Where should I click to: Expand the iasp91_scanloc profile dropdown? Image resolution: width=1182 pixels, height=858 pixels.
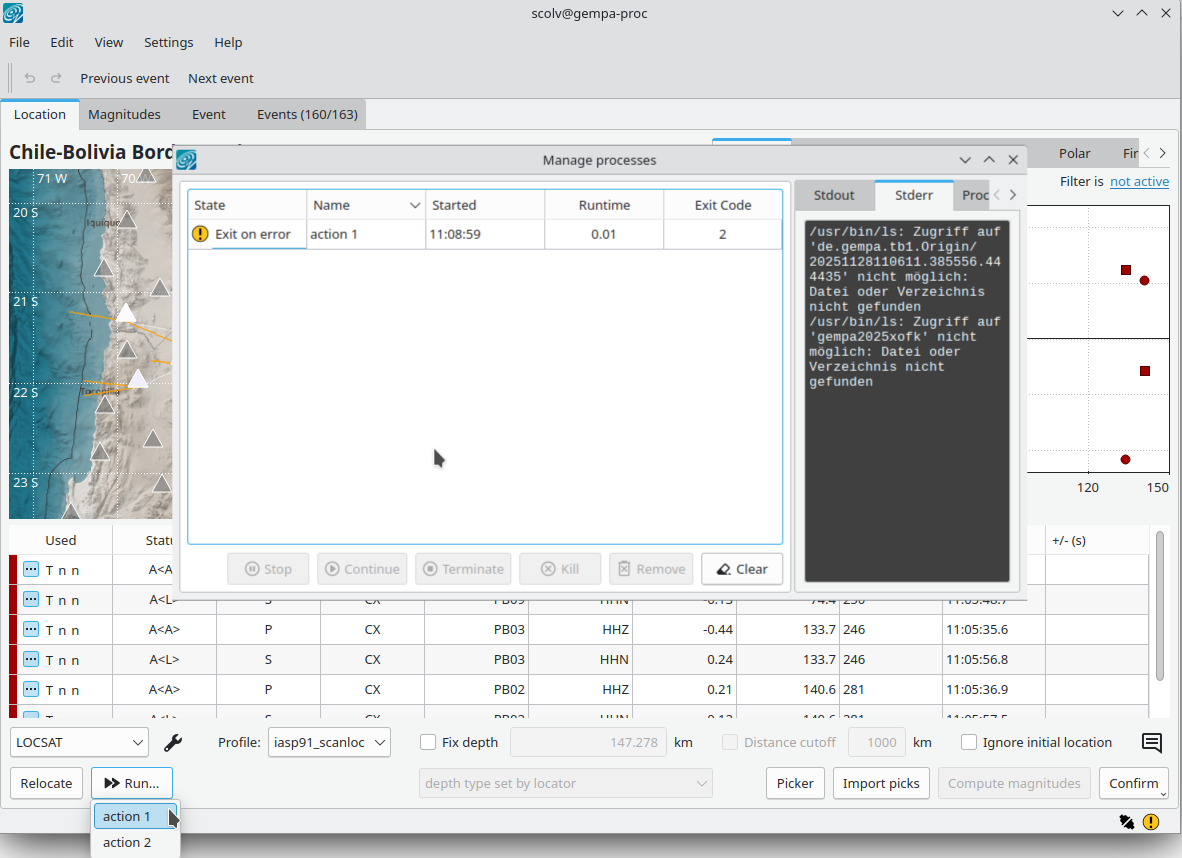(329, 743)
